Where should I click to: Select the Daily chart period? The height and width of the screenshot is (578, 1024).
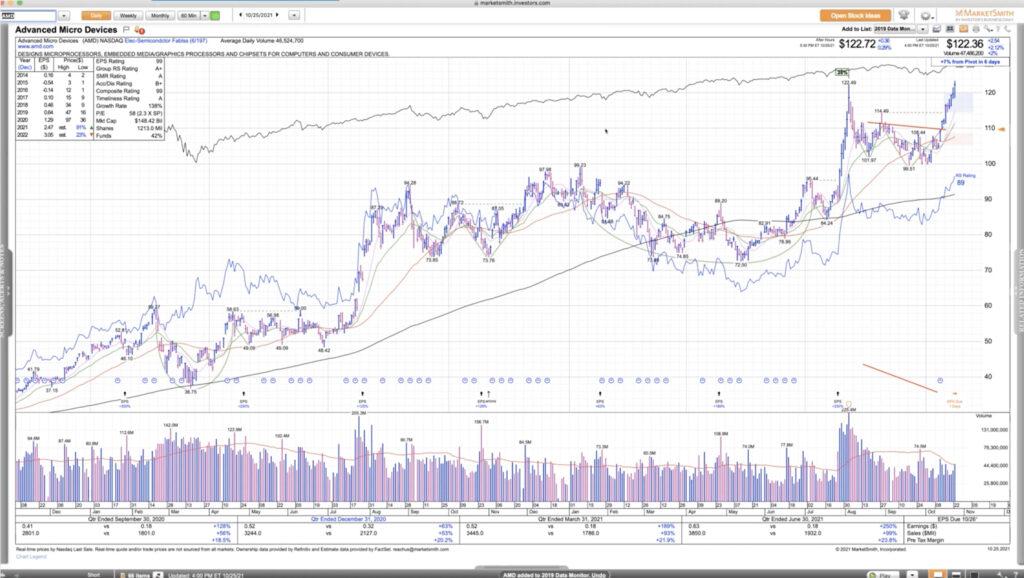[x=96, y=15]
